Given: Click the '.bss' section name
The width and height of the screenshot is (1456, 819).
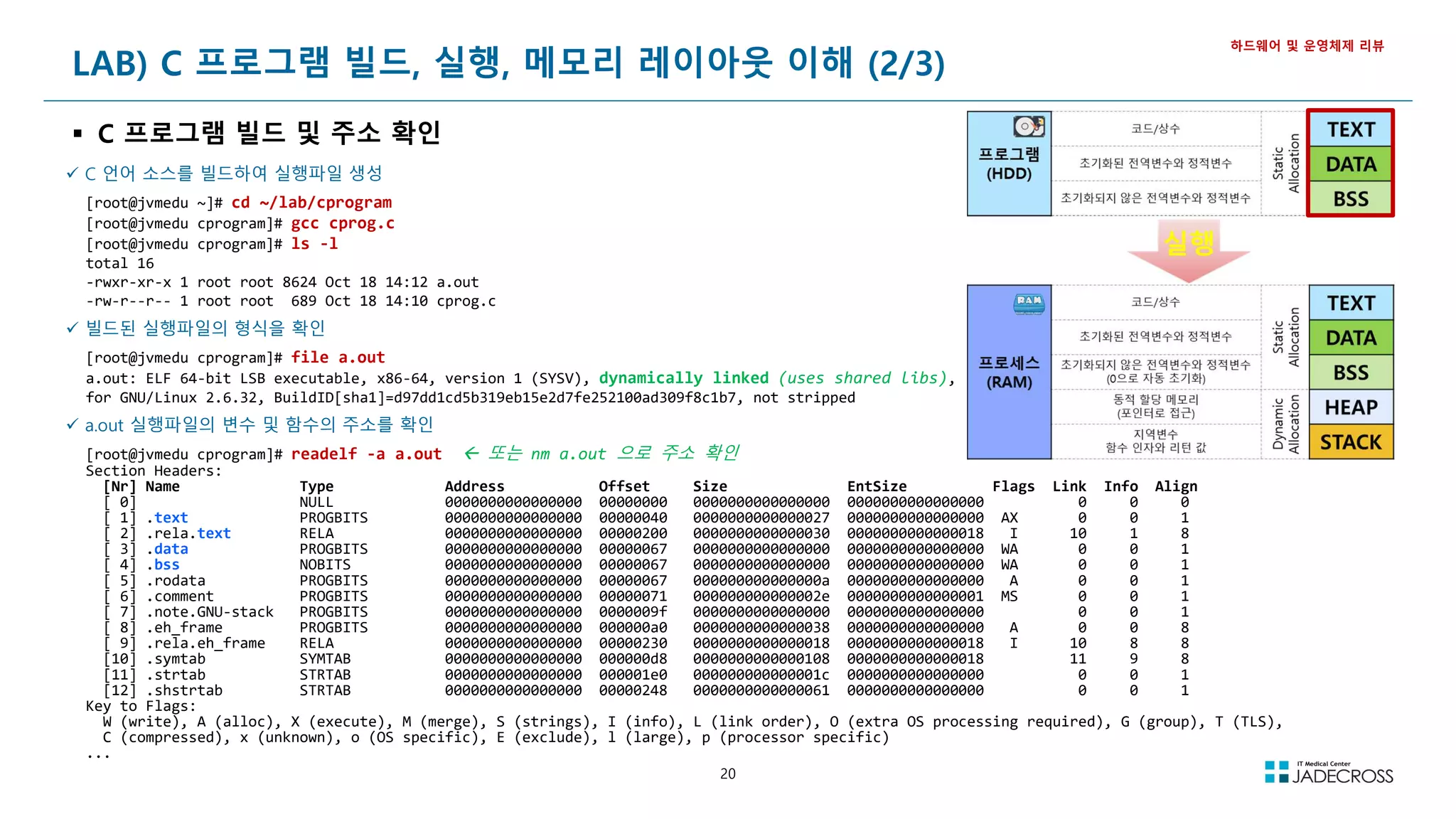Looking at the screenshot, I should (163, 564).
